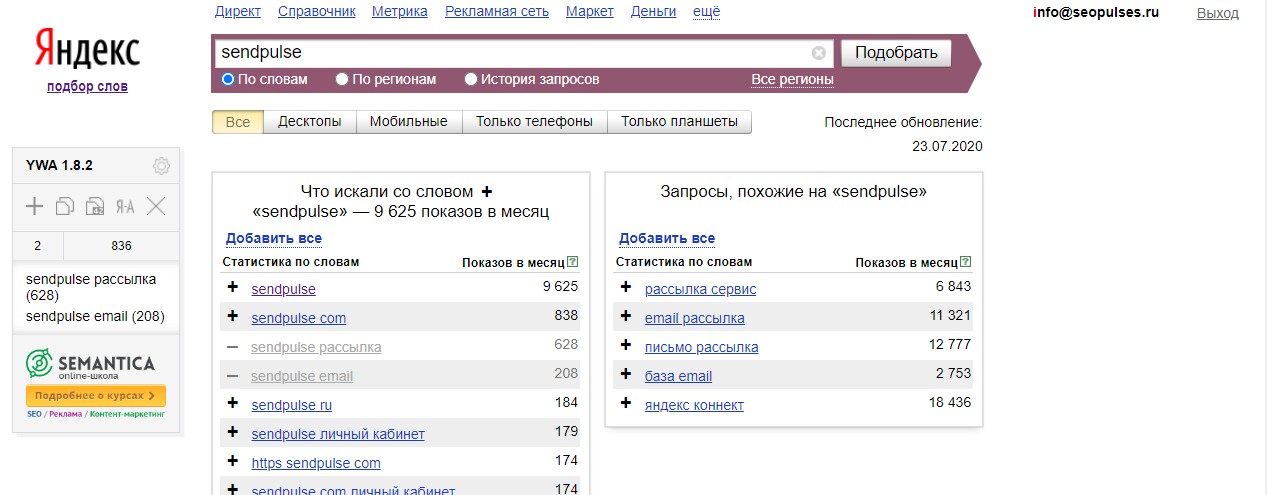Click the 'подбор слов' link under the logo
Image resolution: width=1267 pixels, height=495 pixels.
click(87, 86)
